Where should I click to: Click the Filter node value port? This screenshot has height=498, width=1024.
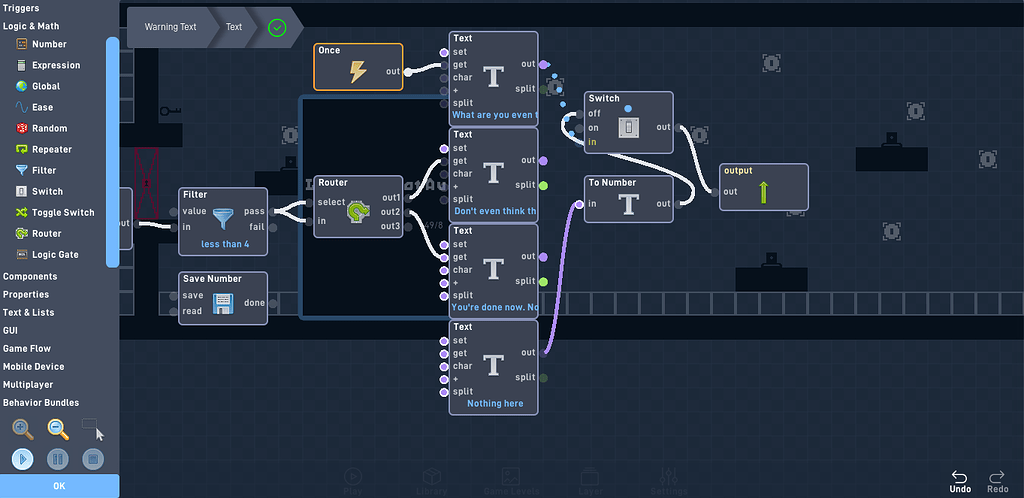[174, 211]
